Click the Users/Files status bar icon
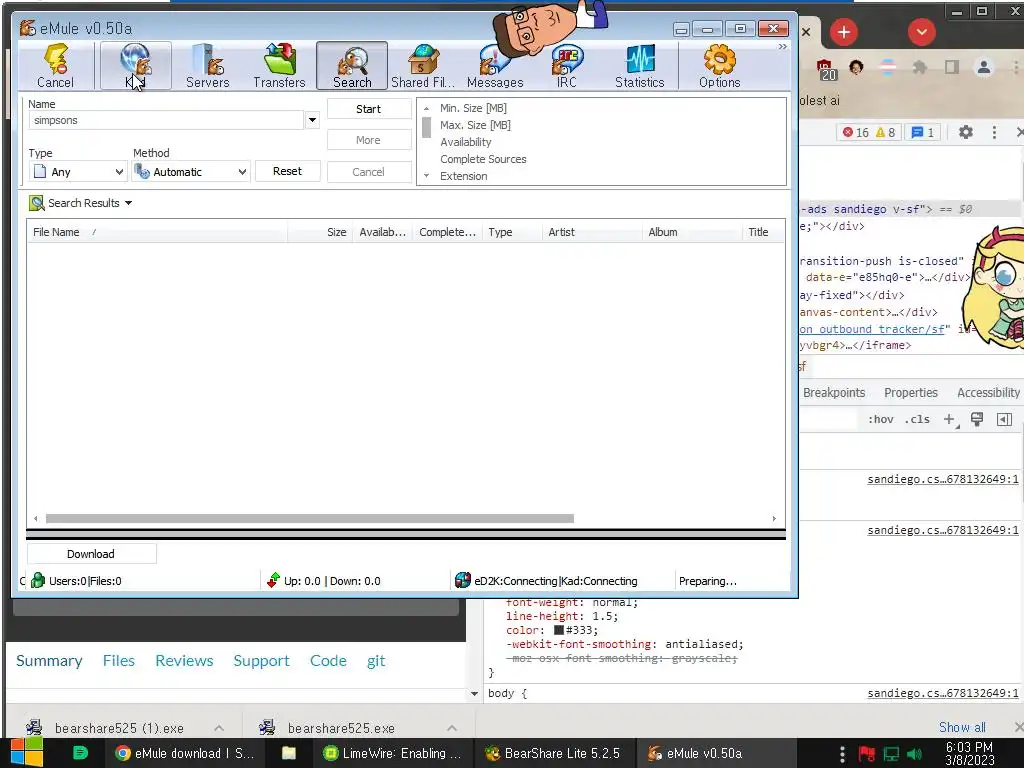 pyautogui.click(x=38, y=581)
